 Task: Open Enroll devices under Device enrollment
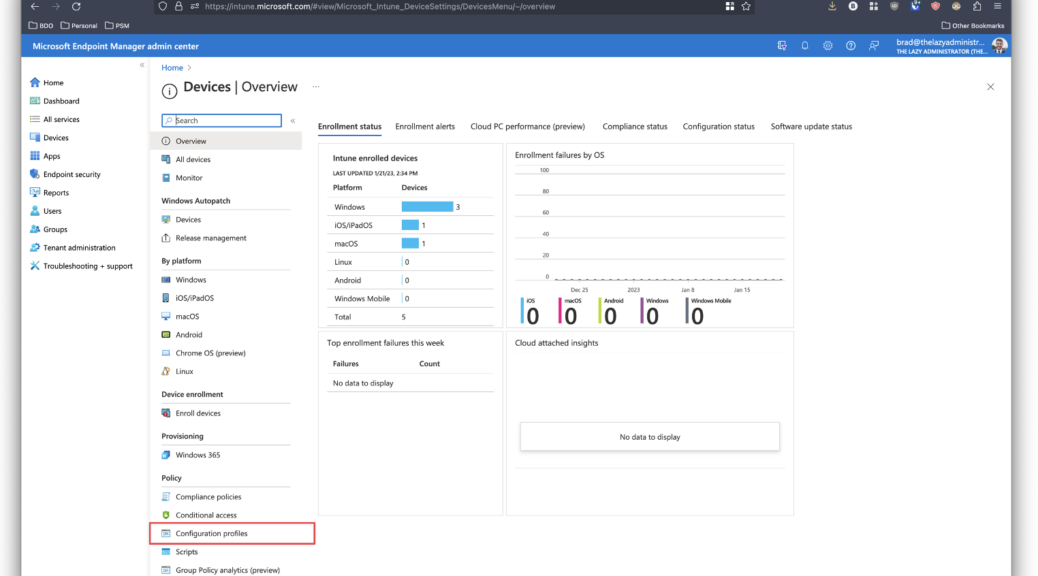pyautogui.click(x=191, y=413)
